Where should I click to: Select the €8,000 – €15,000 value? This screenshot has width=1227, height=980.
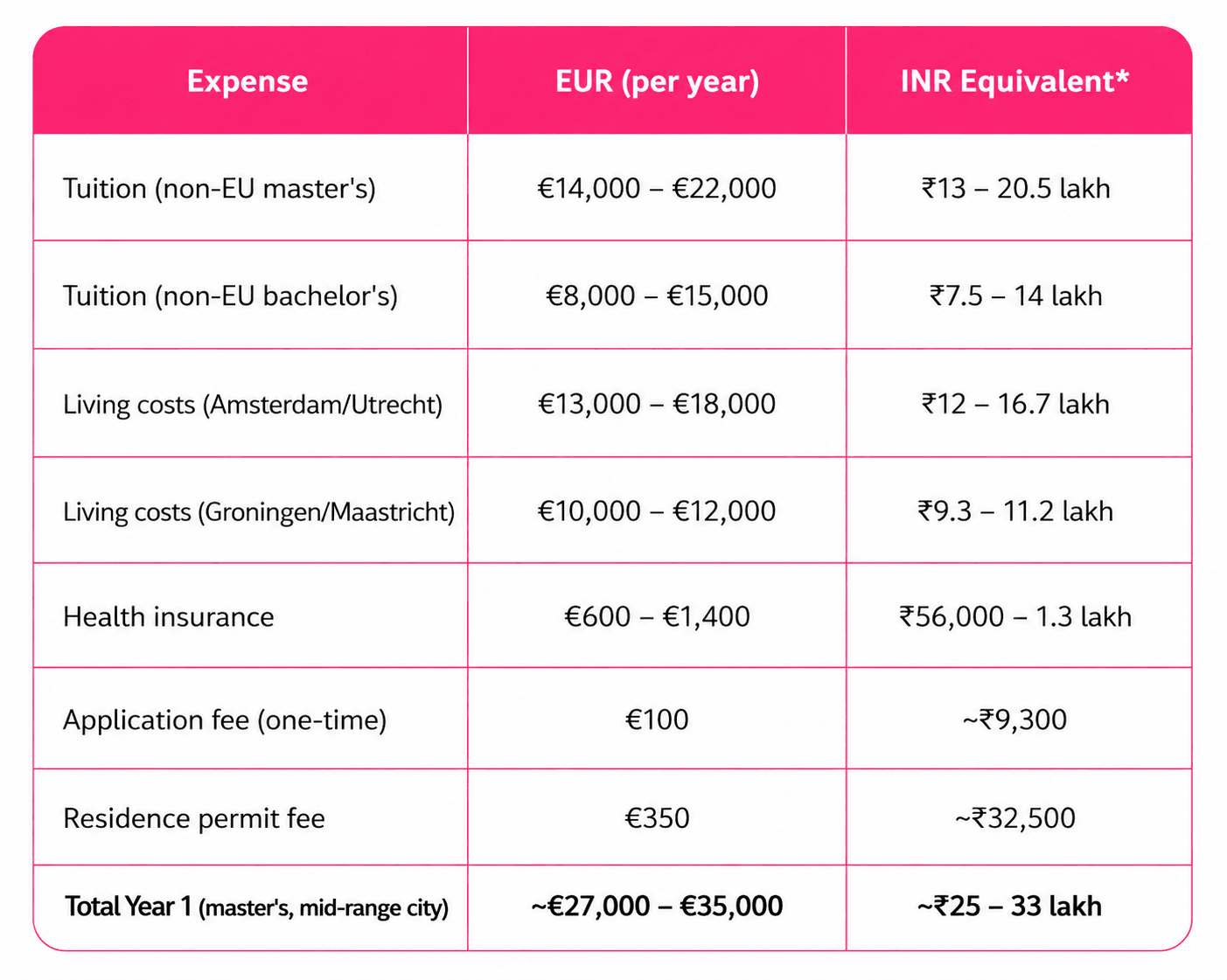click(657, 296)
